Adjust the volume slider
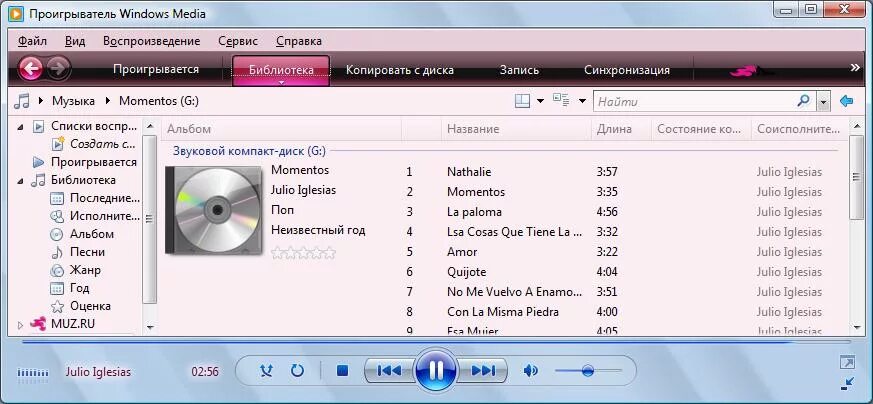The width and height of the screenshot is (873, 404). tap(588, 371)
